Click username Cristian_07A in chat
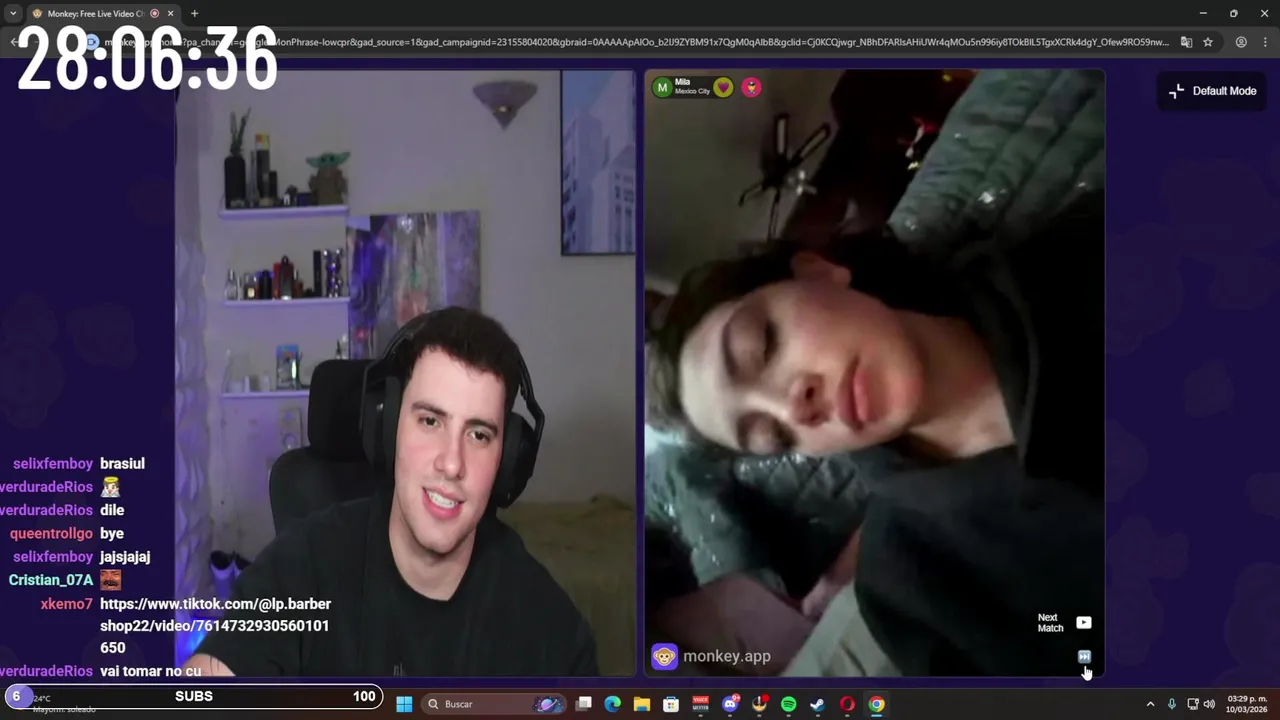The width and height of the screenshot is (1280, 720). coord(51,580)
